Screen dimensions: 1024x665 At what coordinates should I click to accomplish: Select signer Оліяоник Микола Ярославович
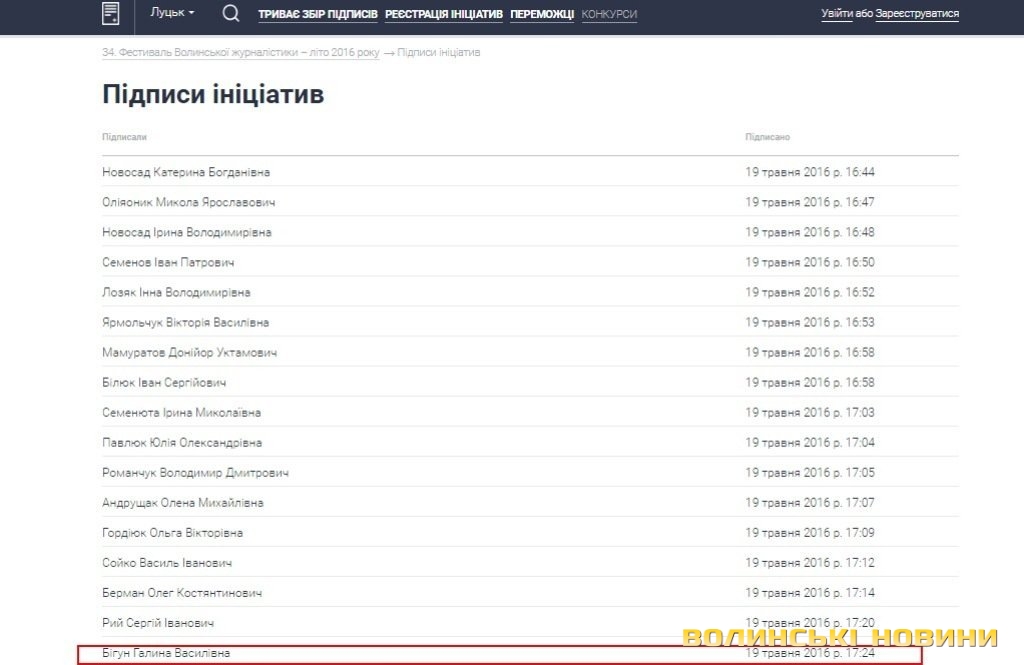tap(189, 202)
